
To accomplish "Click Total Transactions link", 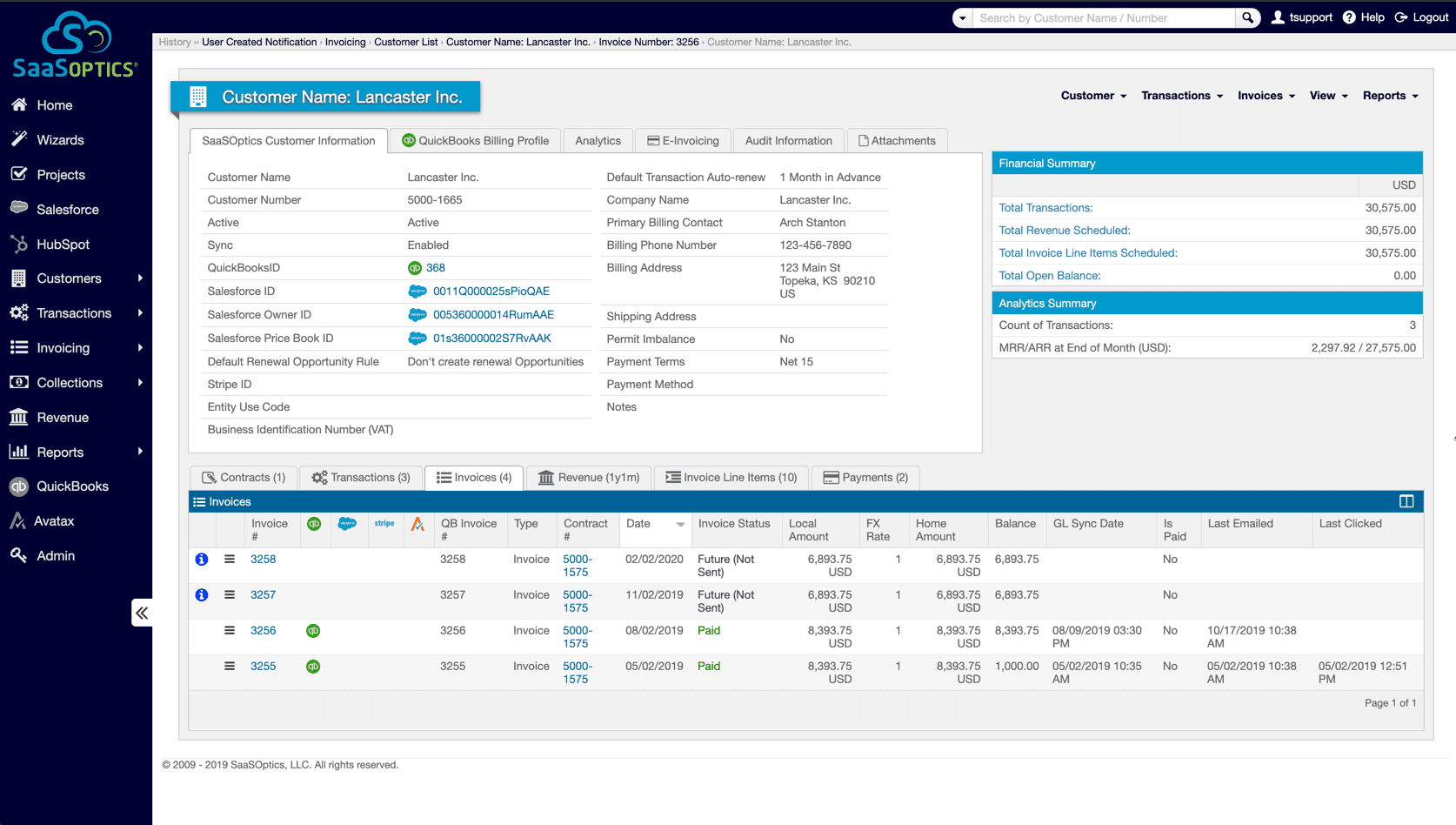I will (1045, 208).
